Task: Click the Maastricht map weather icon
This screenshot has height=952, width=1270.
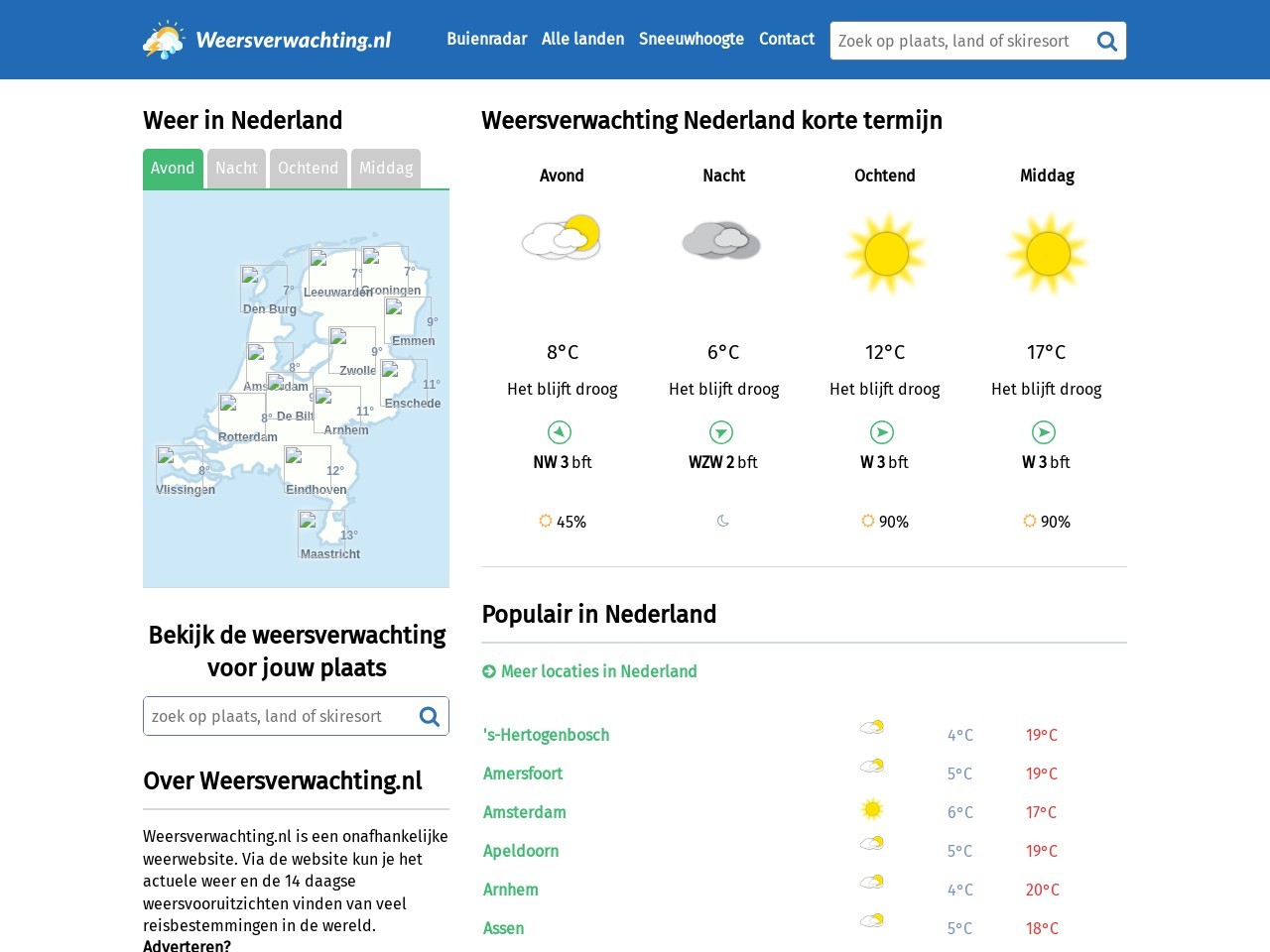Action: [x=321, y=534]
